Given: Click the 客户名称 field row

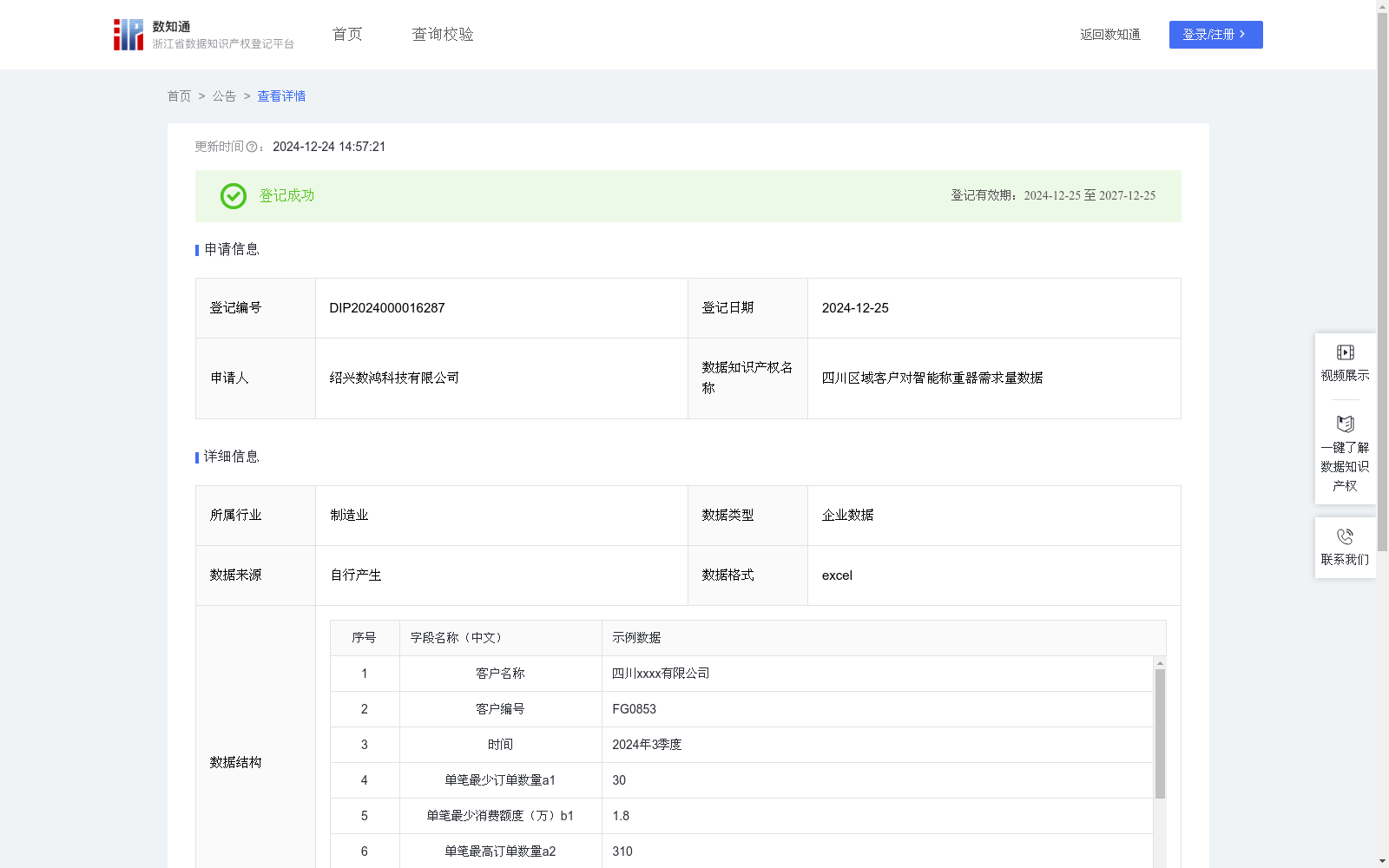Looking at the screenshot, I should click(x=742, y=674).
